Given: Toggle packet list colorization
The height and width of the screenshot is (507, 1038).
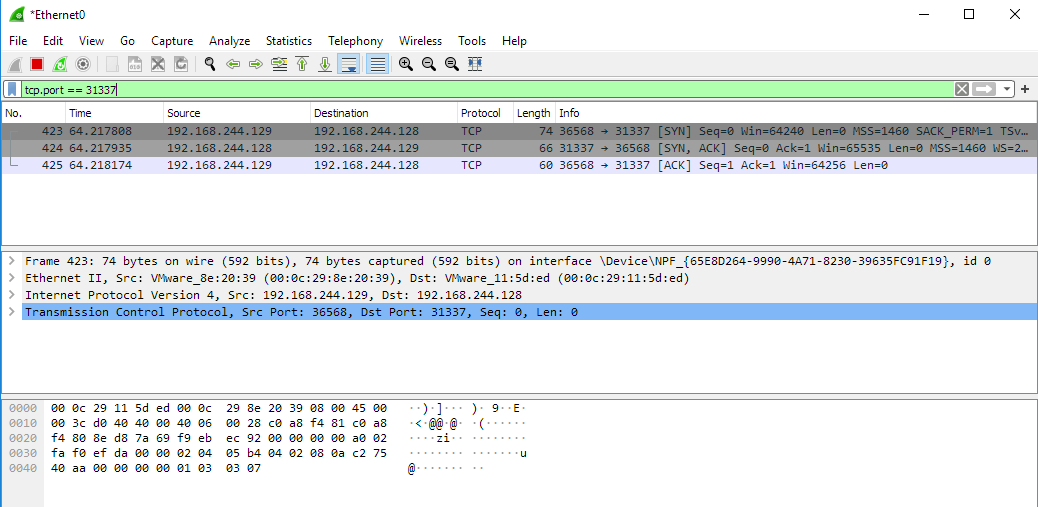Looking at the screenshot, I should (377, 64).
